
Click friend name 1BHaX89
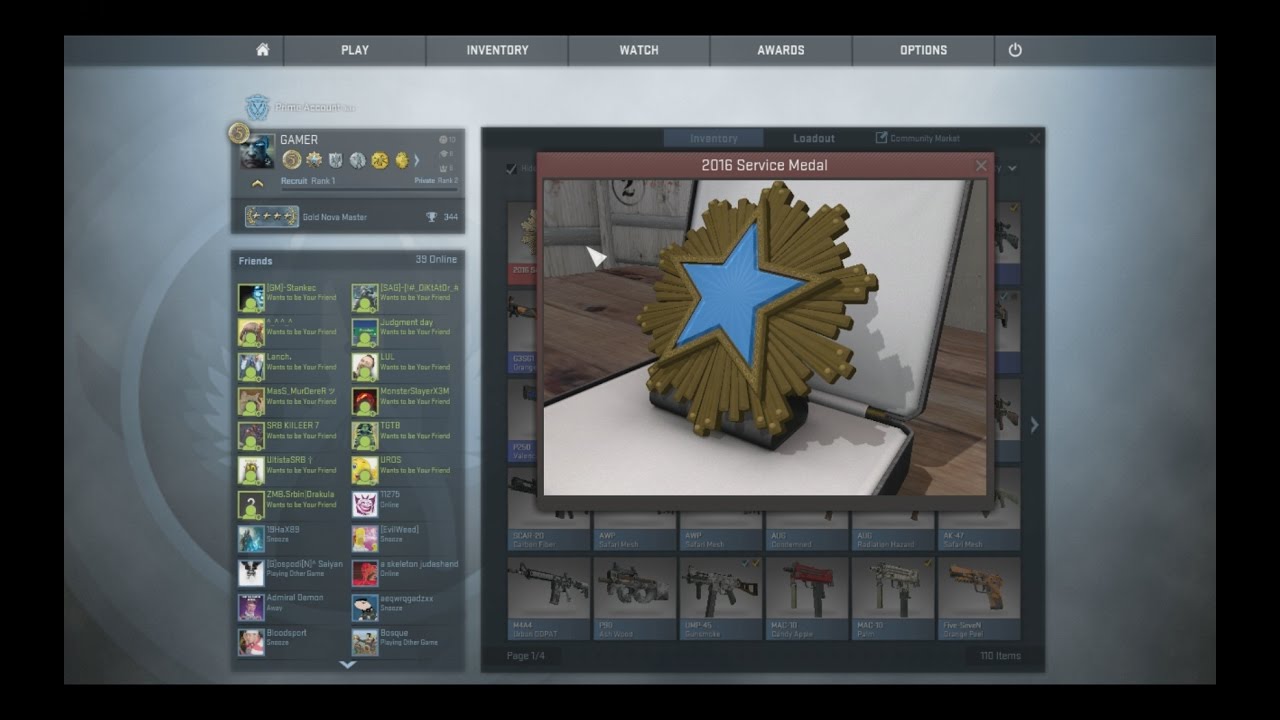(283, 529)
